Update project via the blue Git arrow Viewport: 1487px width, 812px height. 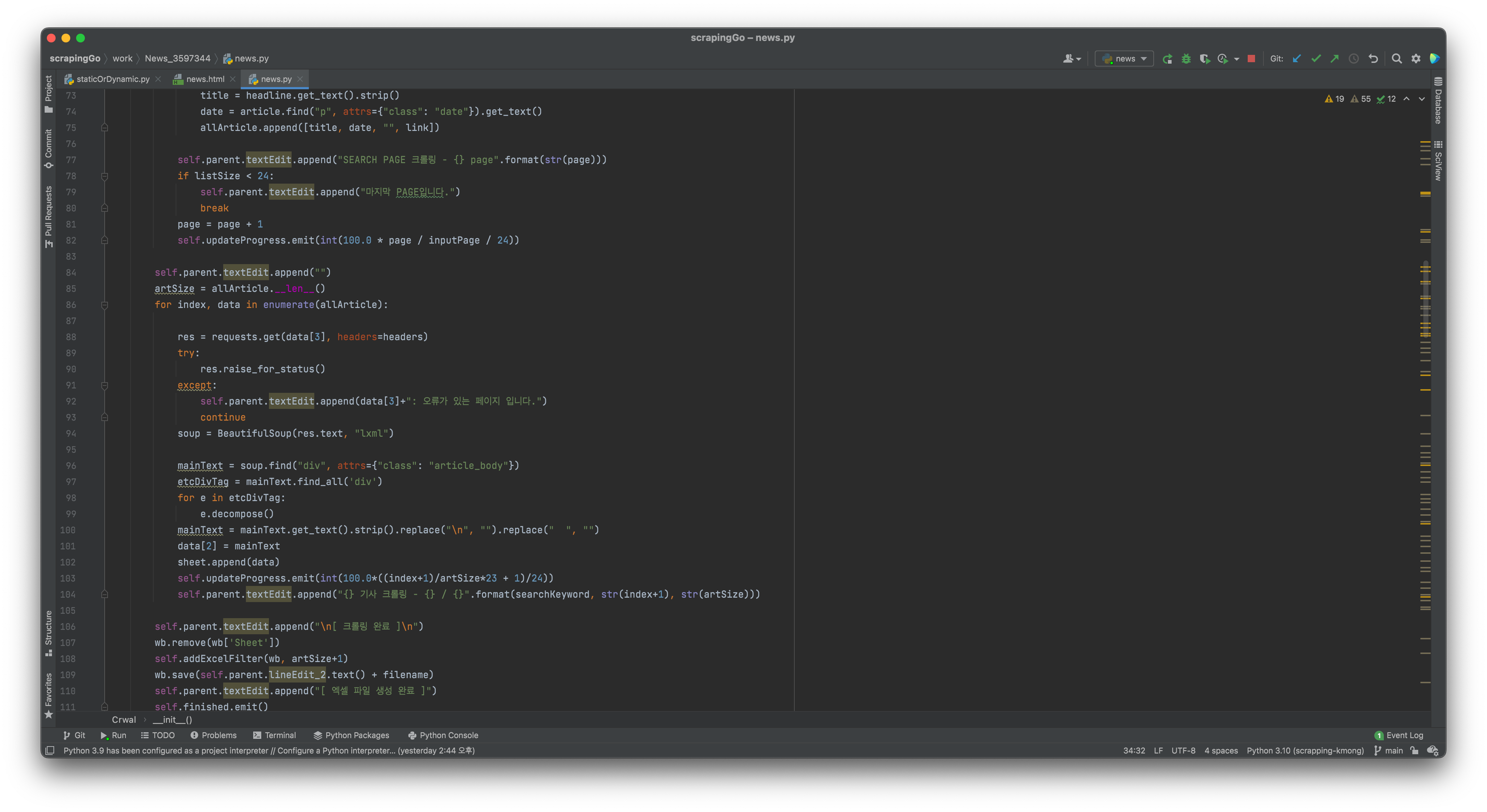click(1296, 58)
